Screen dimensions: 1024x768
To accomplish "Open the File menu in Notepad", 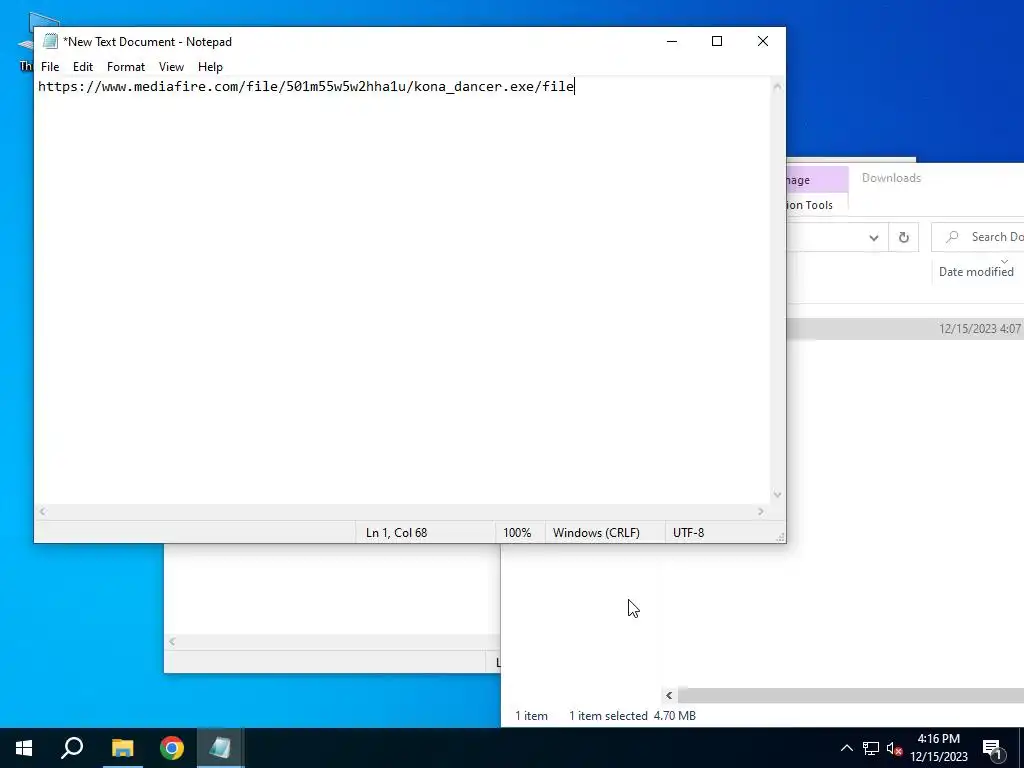I will pyautogui.click(x=50, y=67).
